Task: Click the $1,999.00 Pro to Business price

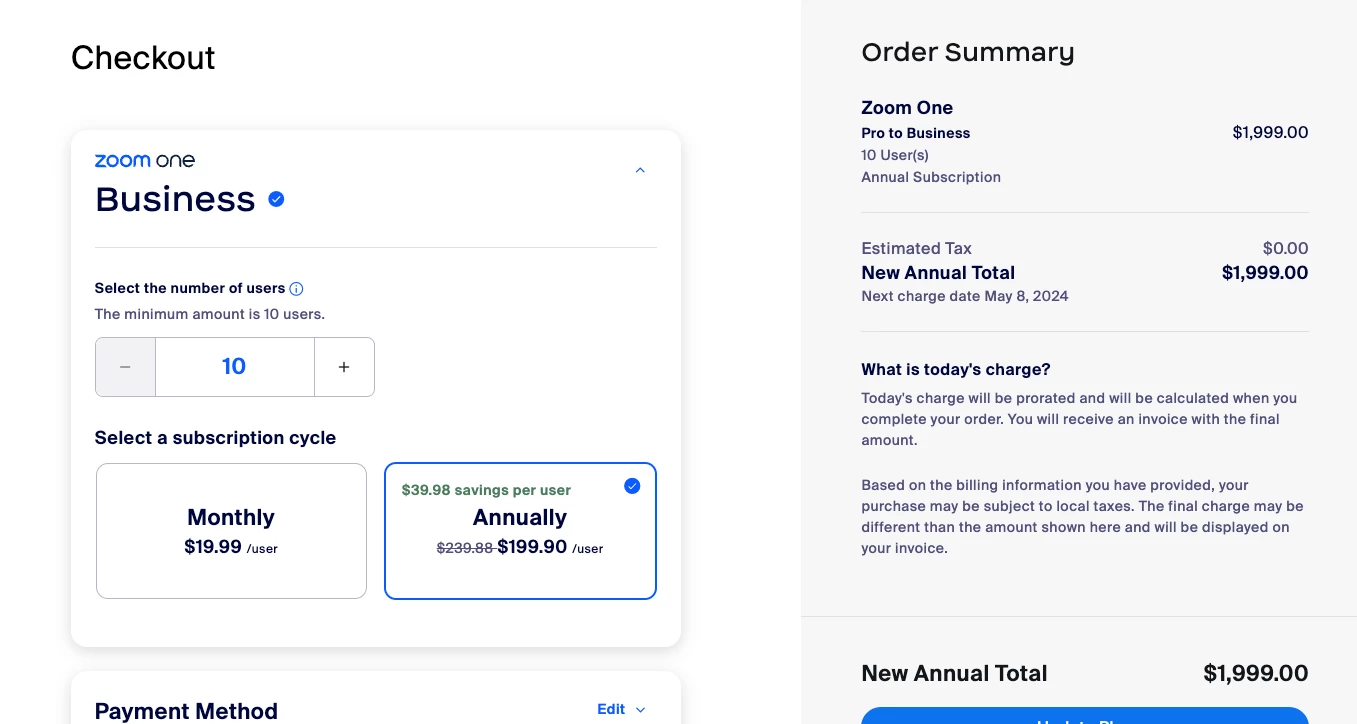Action: pyautogui.click(x=1270, y=132)
